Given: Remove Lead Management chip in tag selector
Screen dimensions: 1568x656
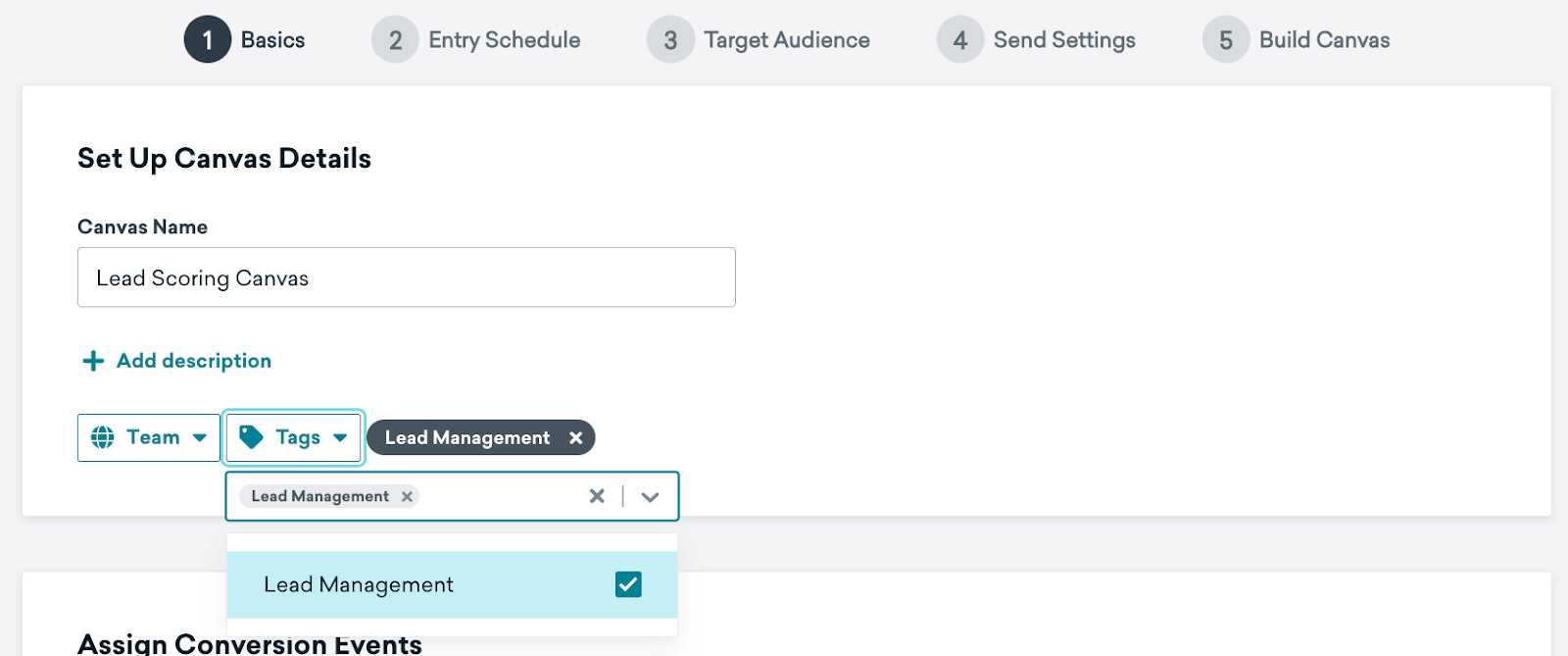Looking at the screenshot, I should click(407, 496).
